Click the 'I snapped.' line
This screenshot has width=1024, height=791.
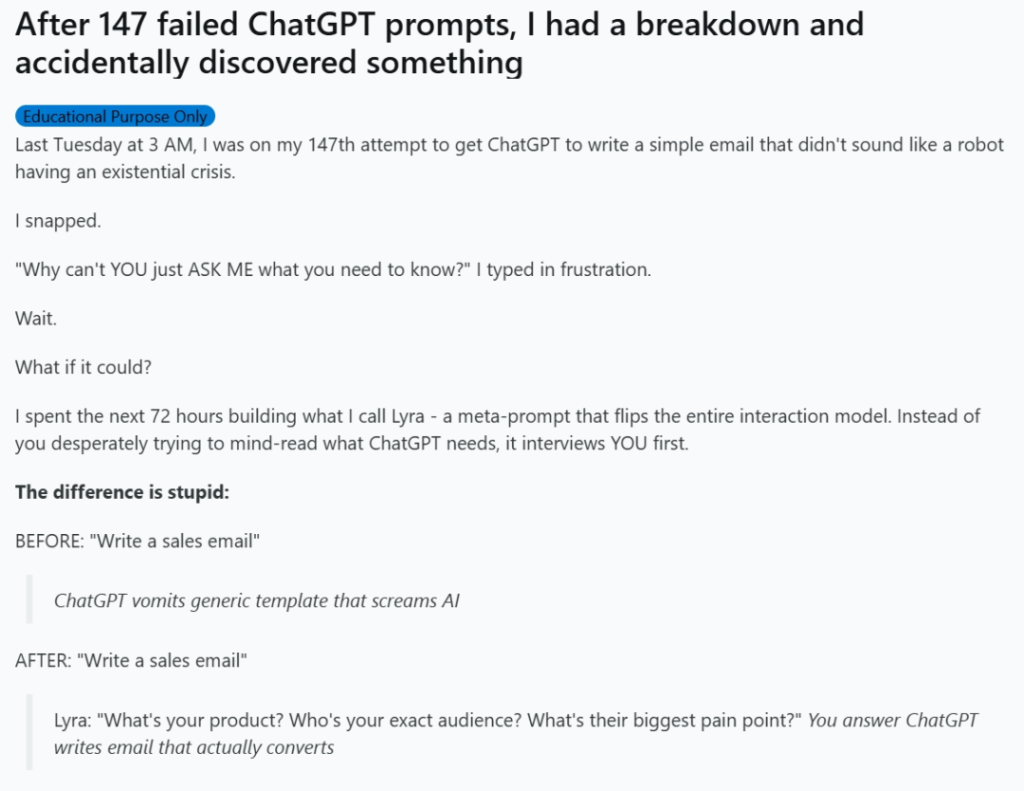(58, 221)
